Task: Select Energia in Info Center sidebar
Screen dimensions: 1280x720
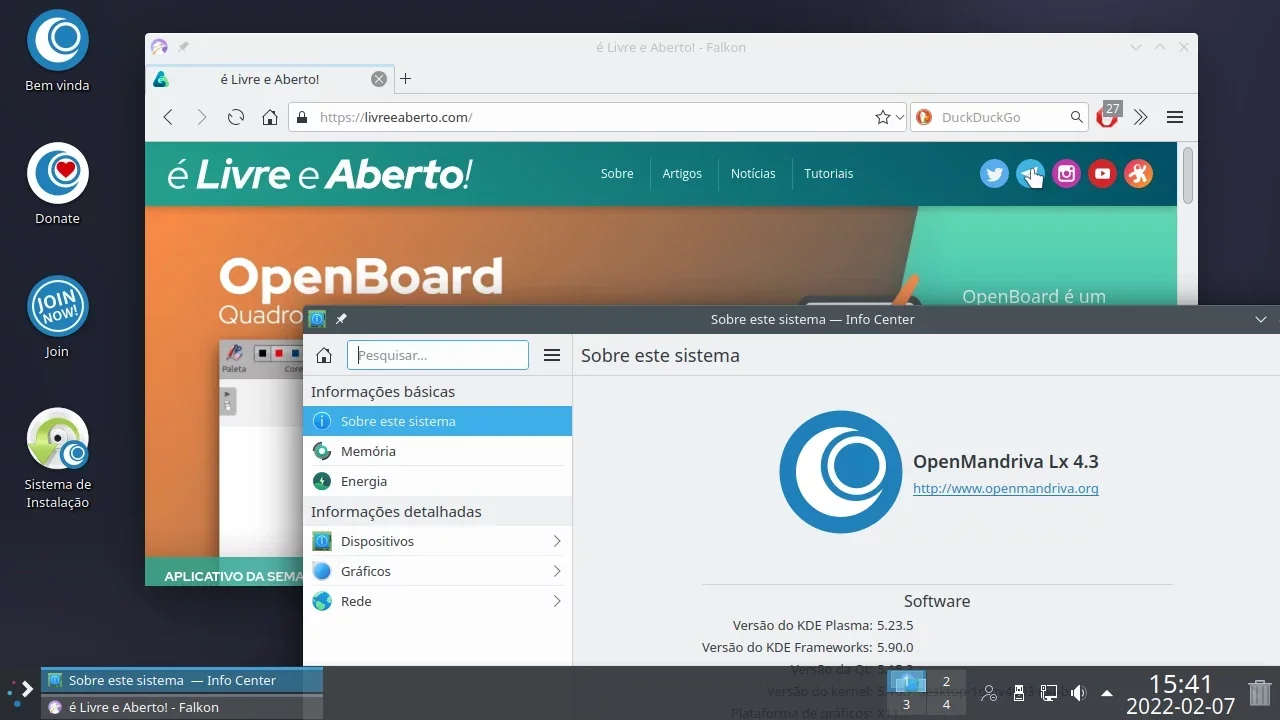Action: point(437,481)
